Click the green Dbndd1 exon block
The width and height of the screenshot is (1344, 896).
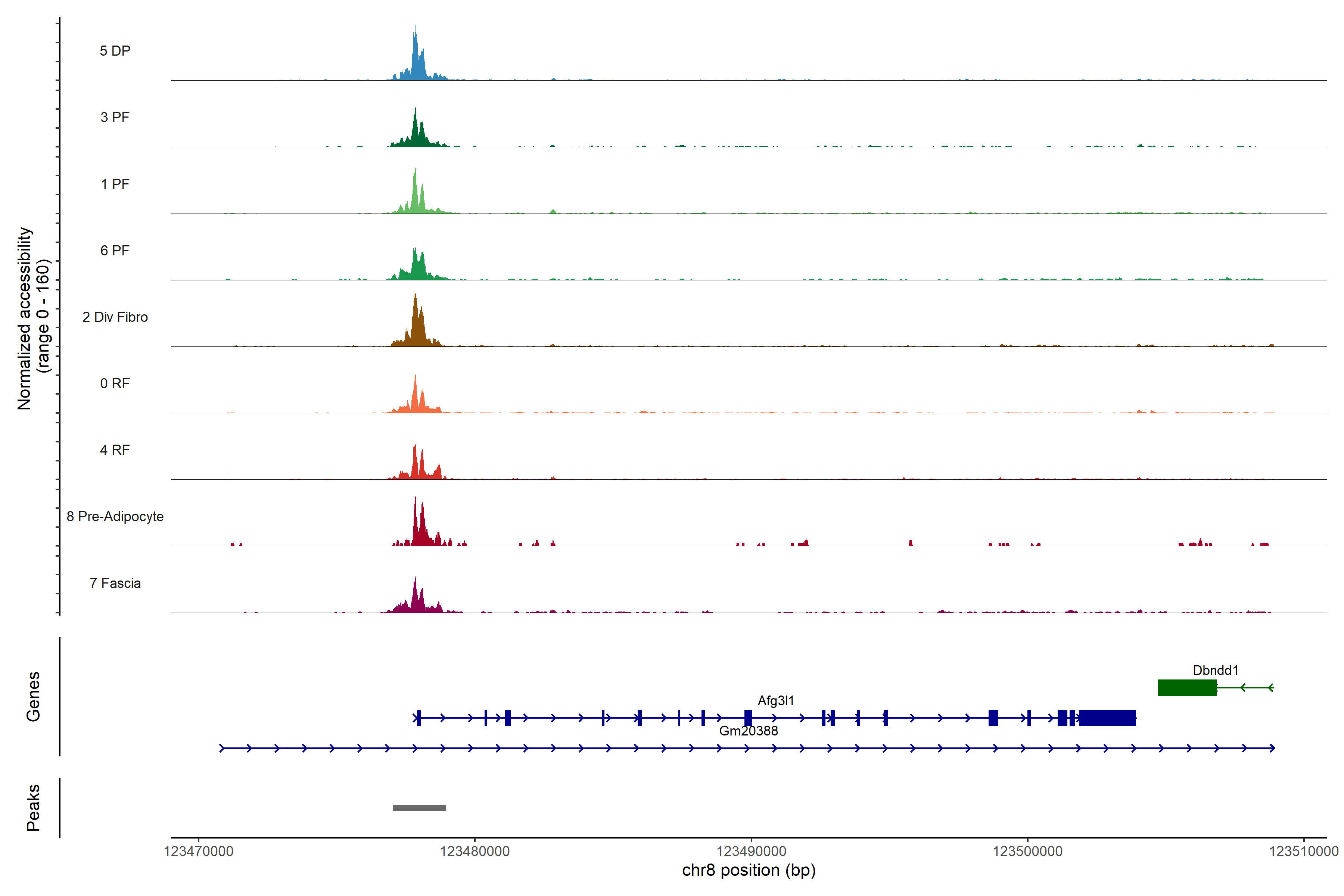[1187, 687]
